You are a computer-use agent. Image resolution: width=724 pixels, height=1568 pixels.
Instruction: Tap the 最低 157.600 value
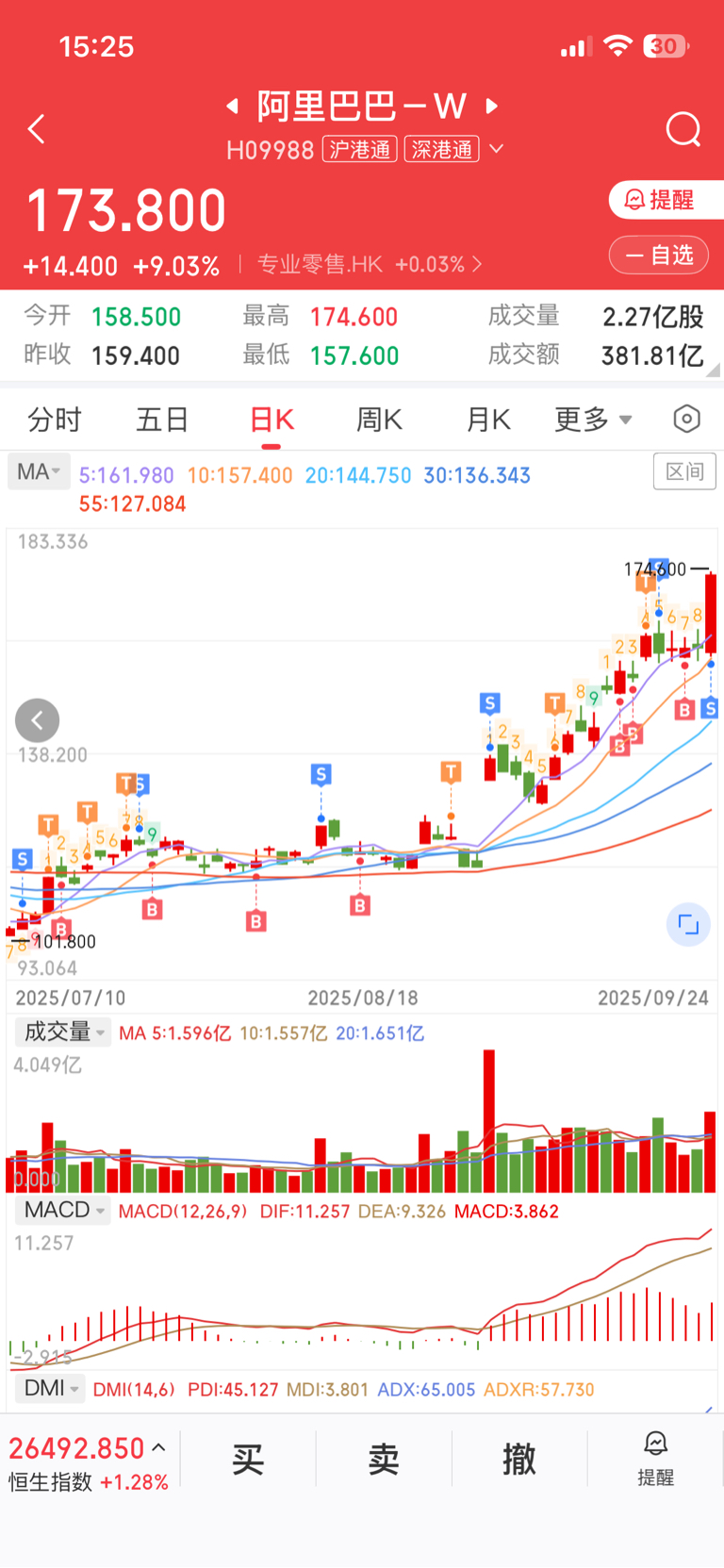354,355
